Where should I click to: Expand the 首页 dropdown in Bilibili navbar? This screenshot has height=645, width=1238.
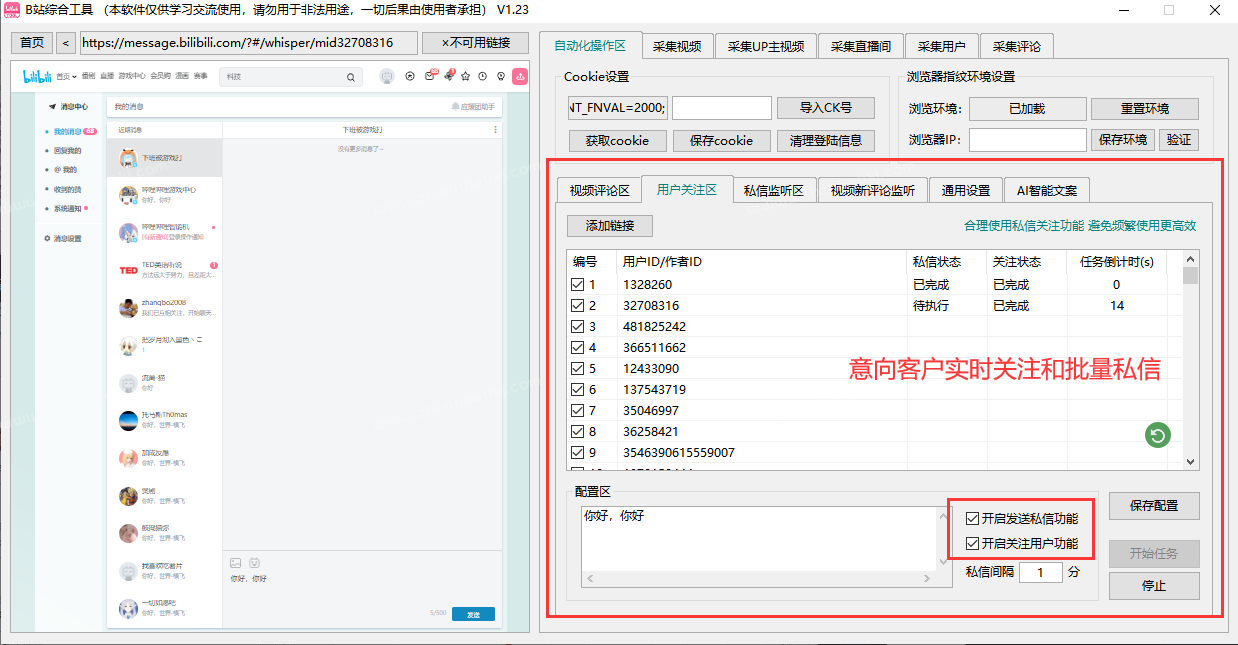click(66, 76)
